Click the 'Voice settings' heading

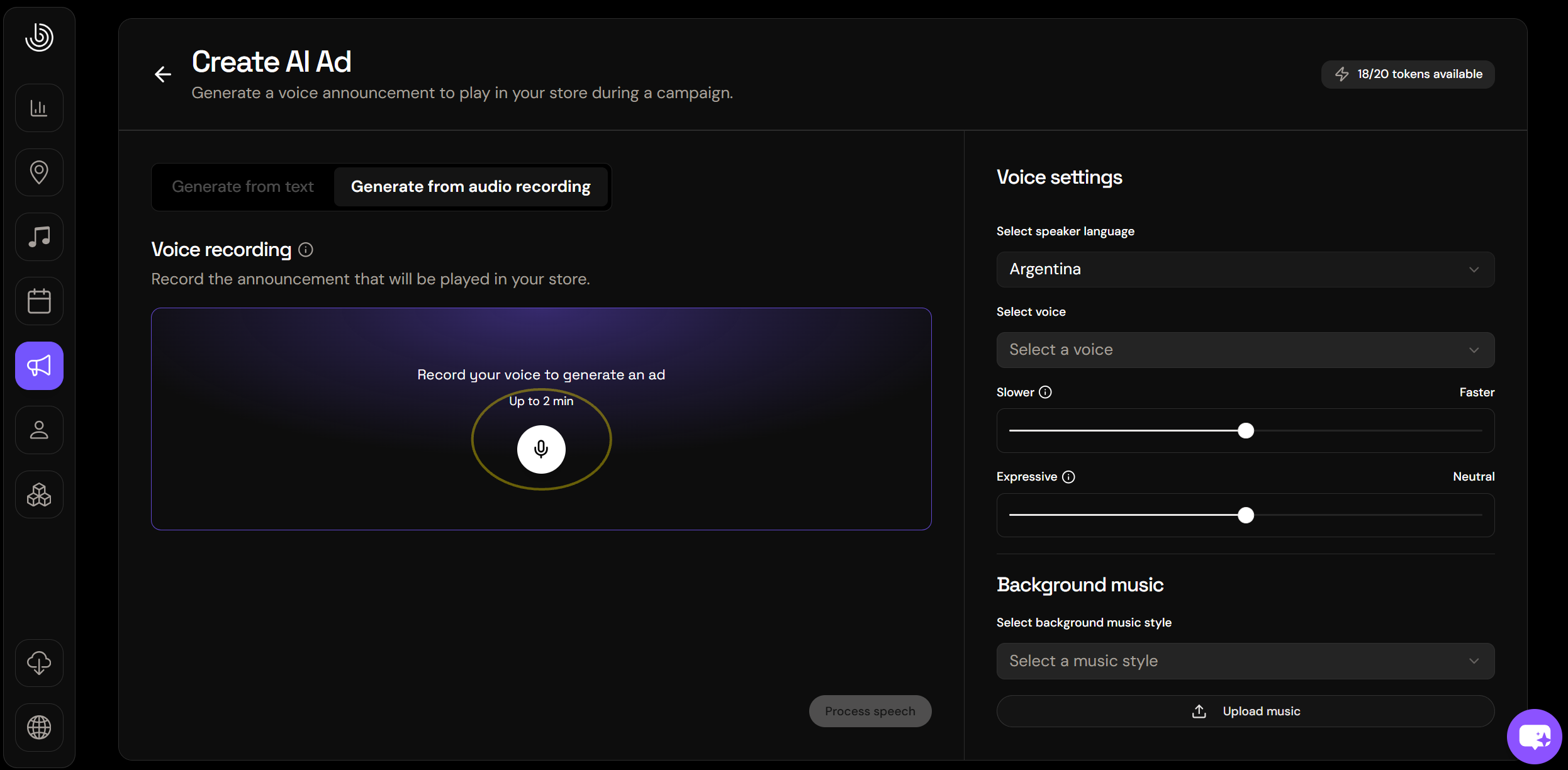pos(1059,177)
